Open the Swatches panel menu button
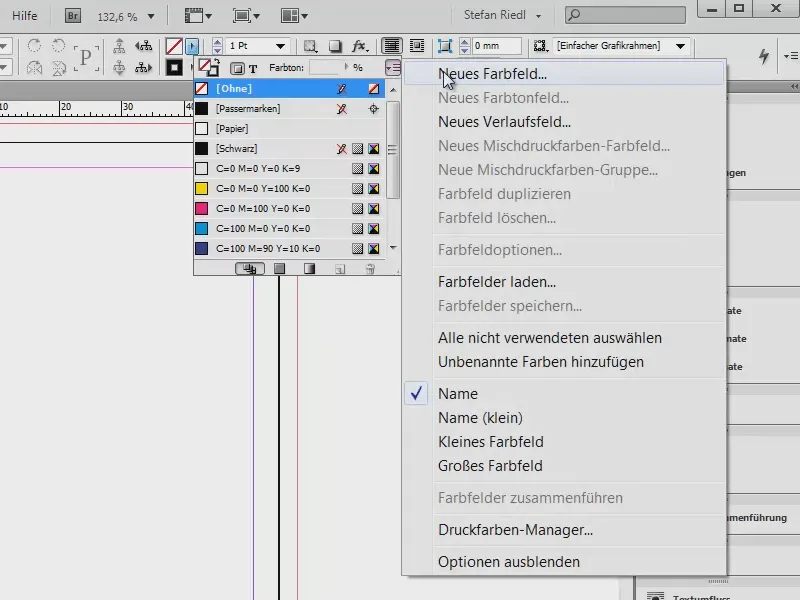Screen dimensions: 800x600 393,67
